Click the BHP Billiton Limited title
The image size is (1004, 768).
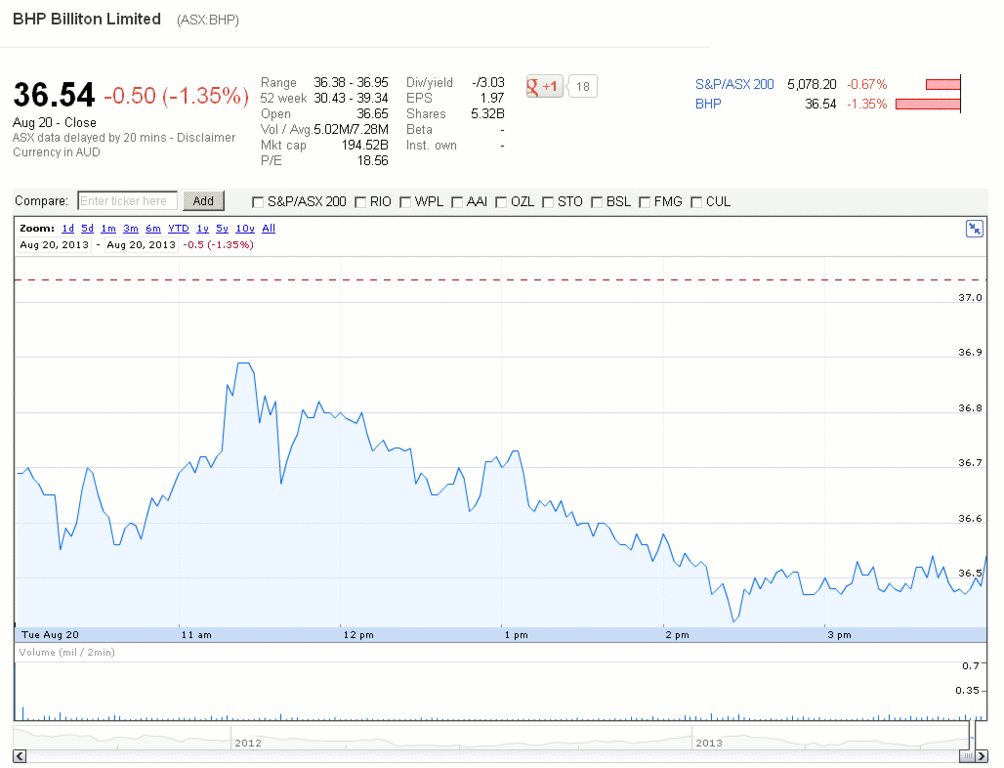pos(86,19)
